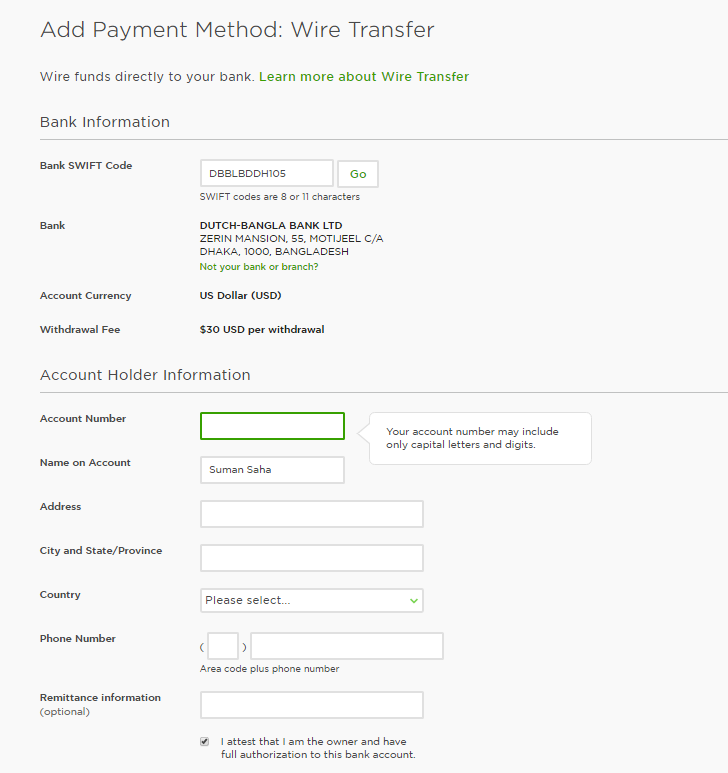The image size is (728, 773).
Task: Click the phone area code box in parentheses
Action: click(223, 646)
